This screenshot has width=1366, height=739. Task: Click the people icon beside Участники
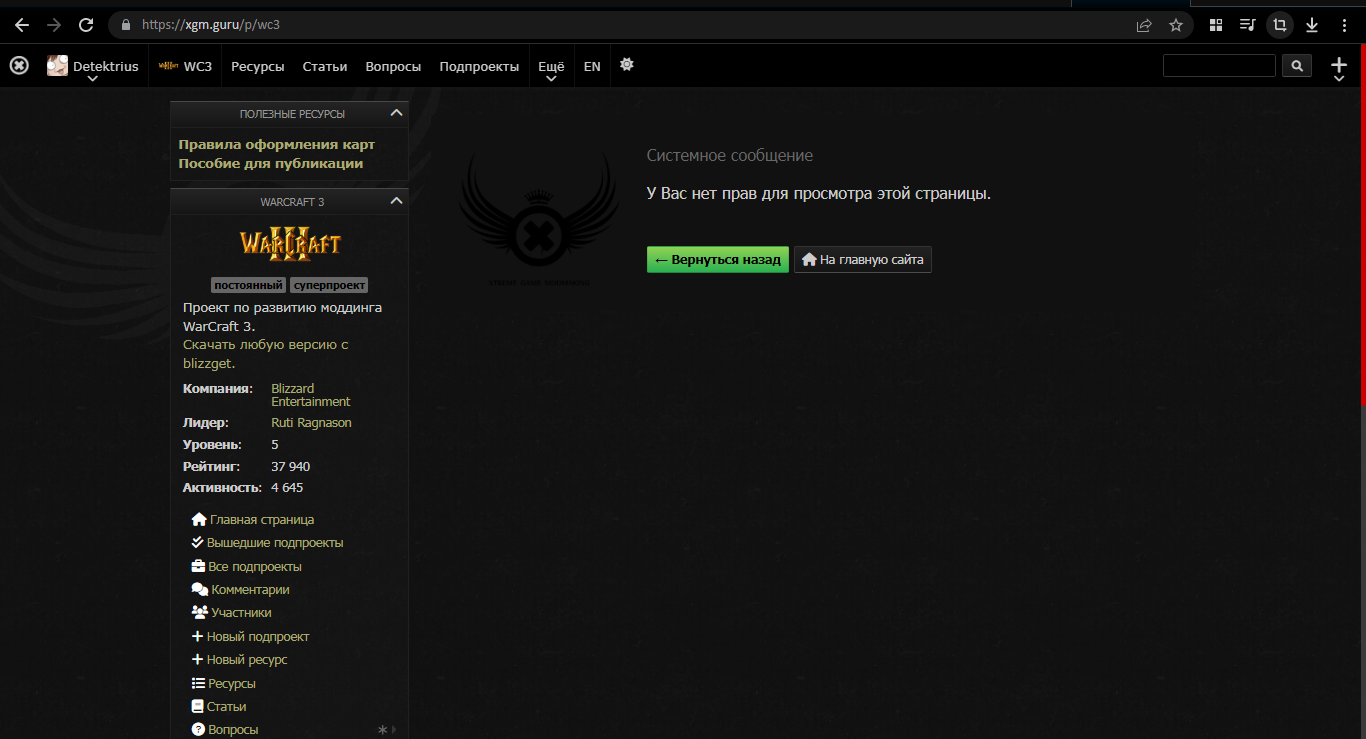coord(199,613)
